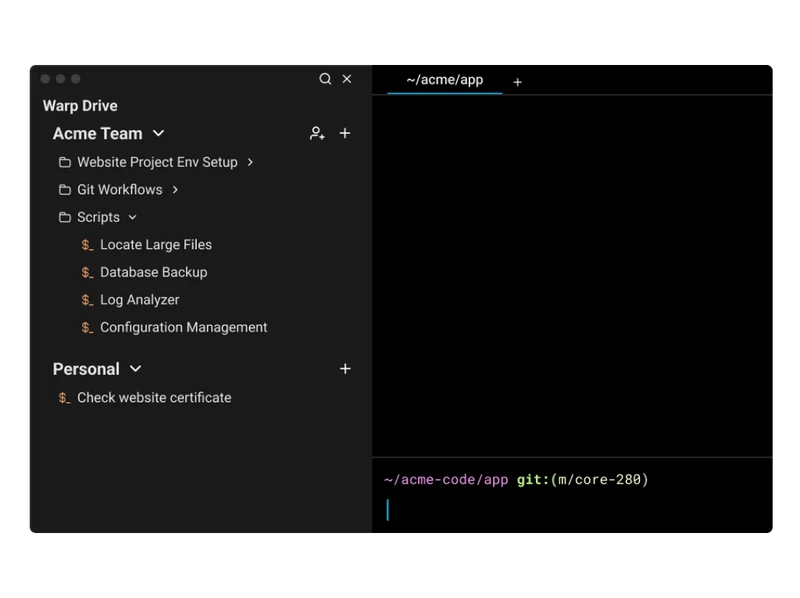The height and width of the screenshot is (598, 800).
Task: Click the Check website certificate workflow icon
Action: [x=64, y=398]
